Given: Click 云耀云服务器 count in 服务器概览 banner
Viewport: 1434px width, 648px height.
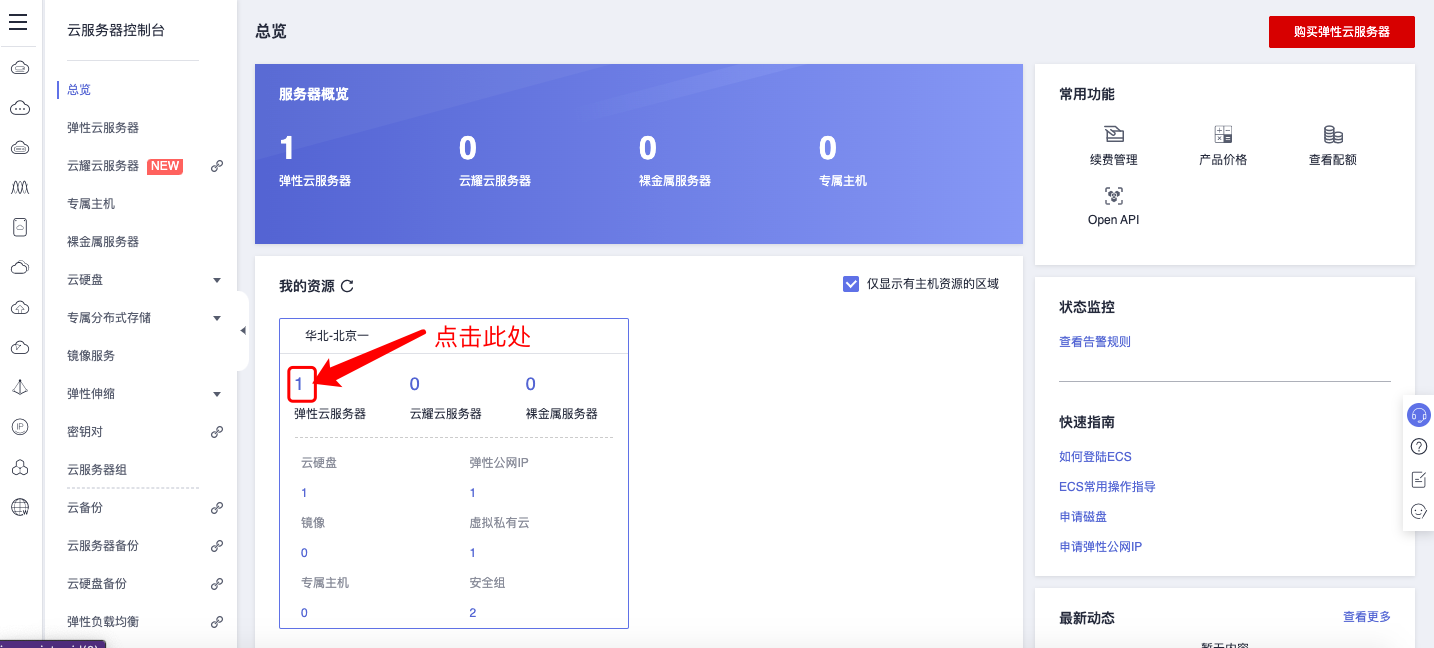Looking at the screenshot, I should [x=468, y=148].
